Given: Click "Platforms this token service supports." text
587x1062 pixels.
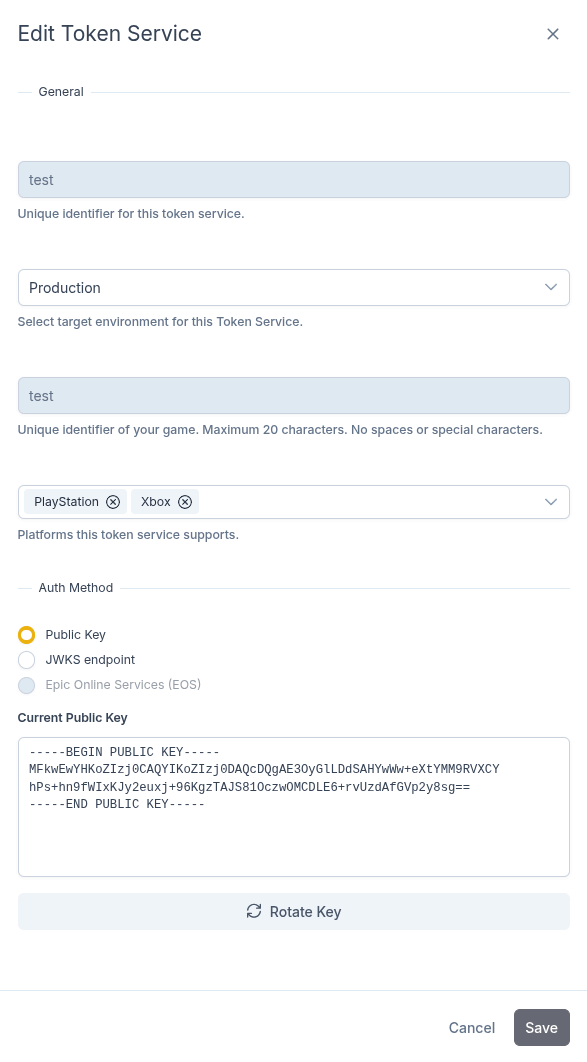Looking at the screenshot, I should [128, 535].
